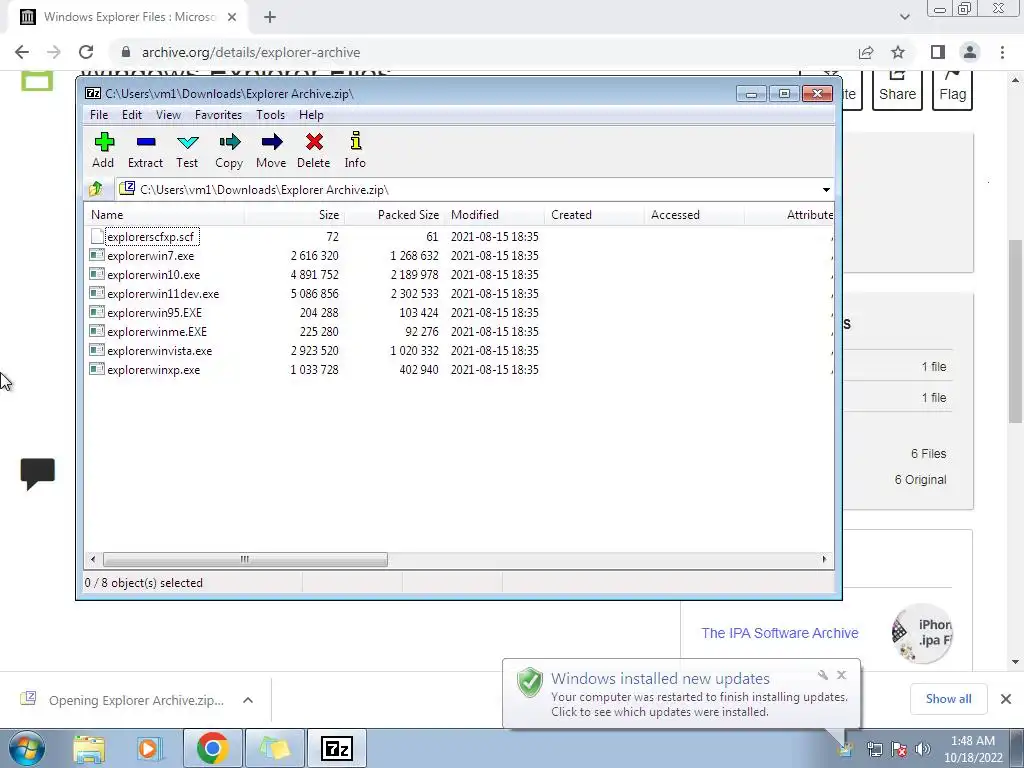1024x768 pixels.
Task: Open the Favorites menu
Action: (x=218, y=115)
